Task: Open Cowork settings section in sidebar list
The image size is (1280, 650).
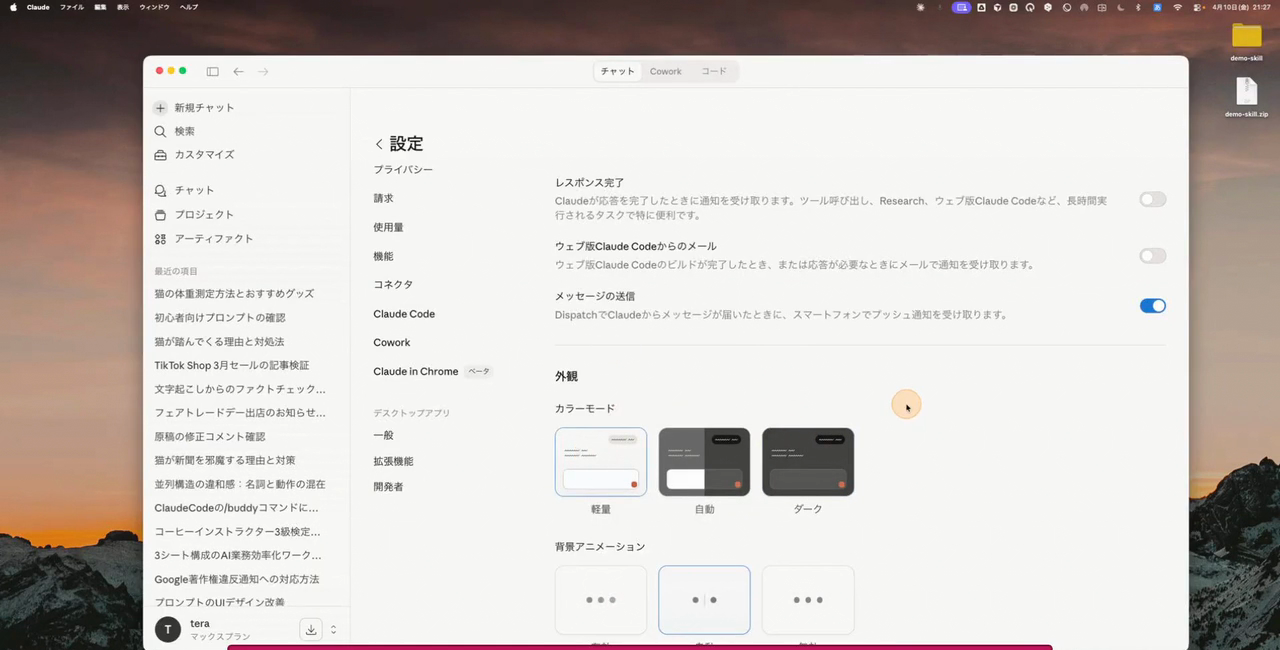Action: click(392, 342)
